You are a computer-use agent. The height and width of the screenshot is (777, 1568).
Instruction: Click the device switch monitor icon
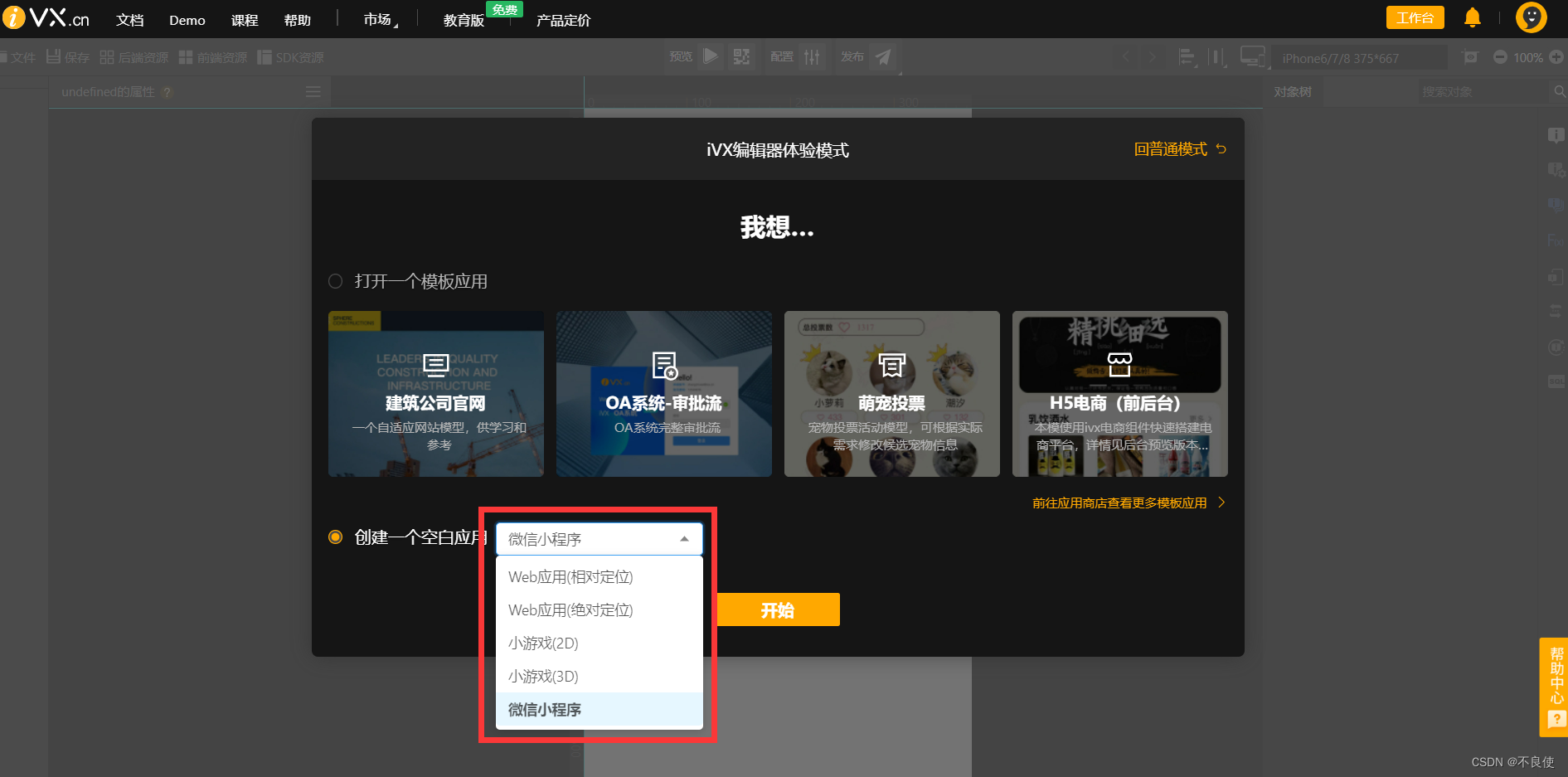coord(1252,57)
